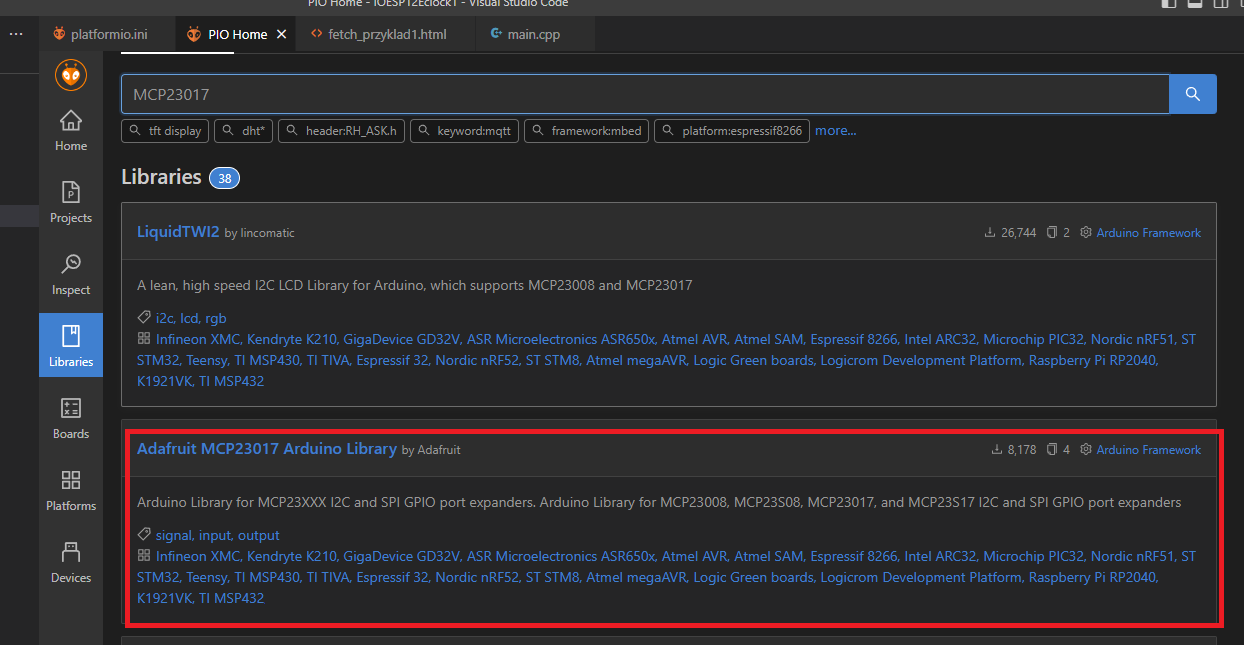Apply the 'header:RH_ASK.h' search suggestion
This screenshot has width=1244, height=645.
point(341,131)
